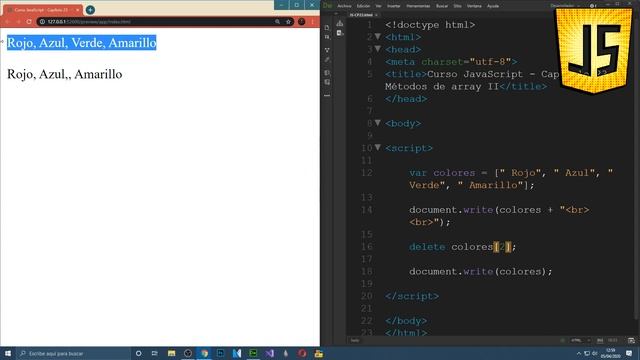Click the inspect mode icon below live view
640x360 pixels.
340,33
